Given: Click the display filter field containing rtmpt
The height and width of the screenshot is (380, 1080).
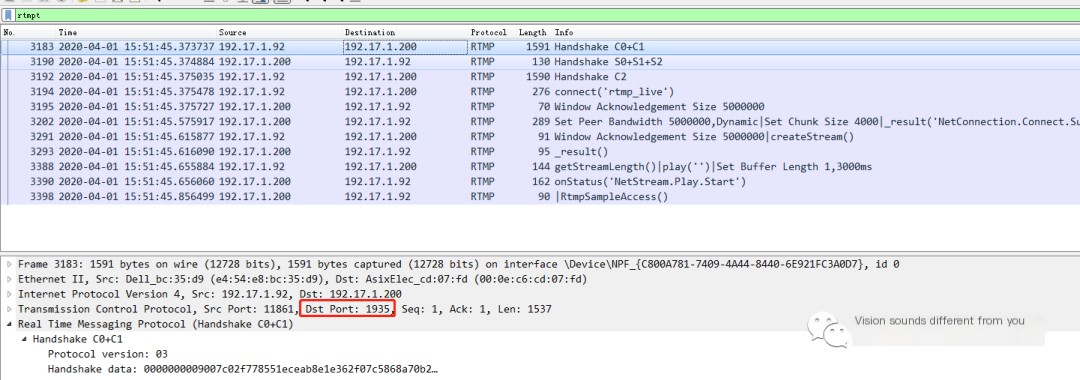Looking at the screenshot, I should pyautogui.click(x=548, y=14).
